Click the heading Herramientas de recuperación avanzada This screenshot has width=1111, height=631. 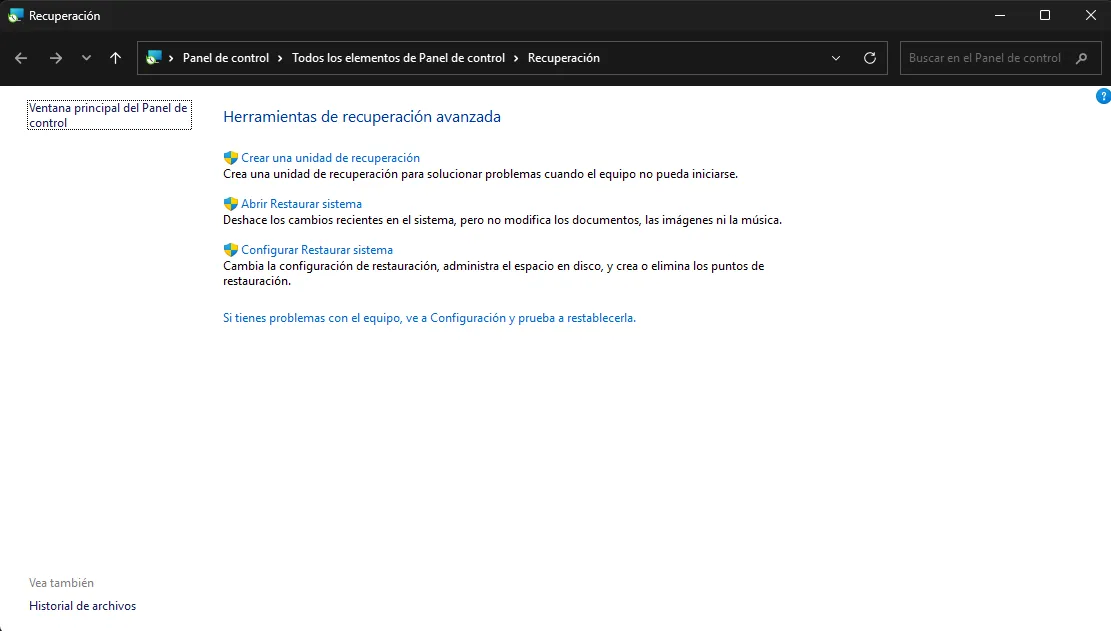click(362, 117)
